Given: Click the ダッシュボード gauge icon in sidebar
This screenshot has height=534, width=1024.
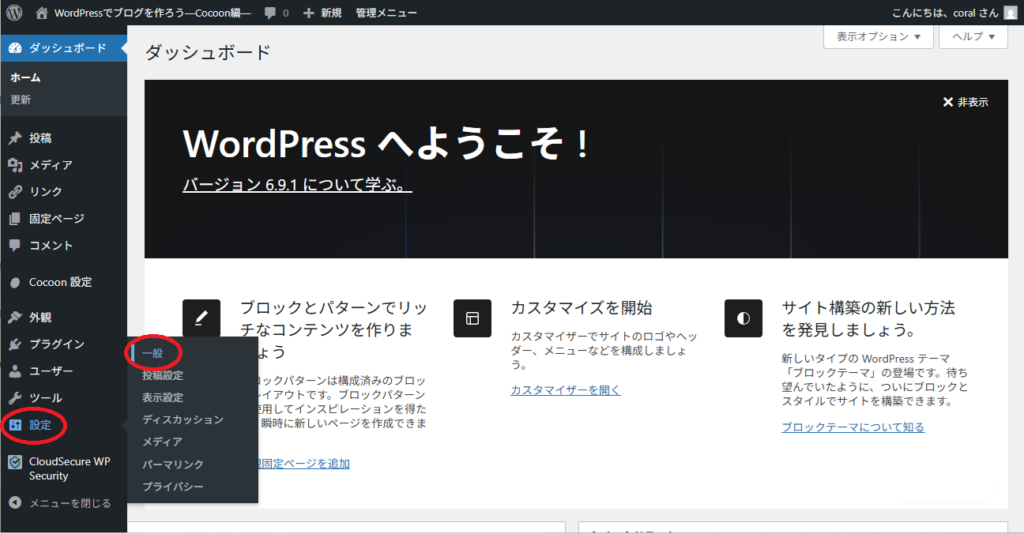Looking at the screenshot, I should 15,48.
